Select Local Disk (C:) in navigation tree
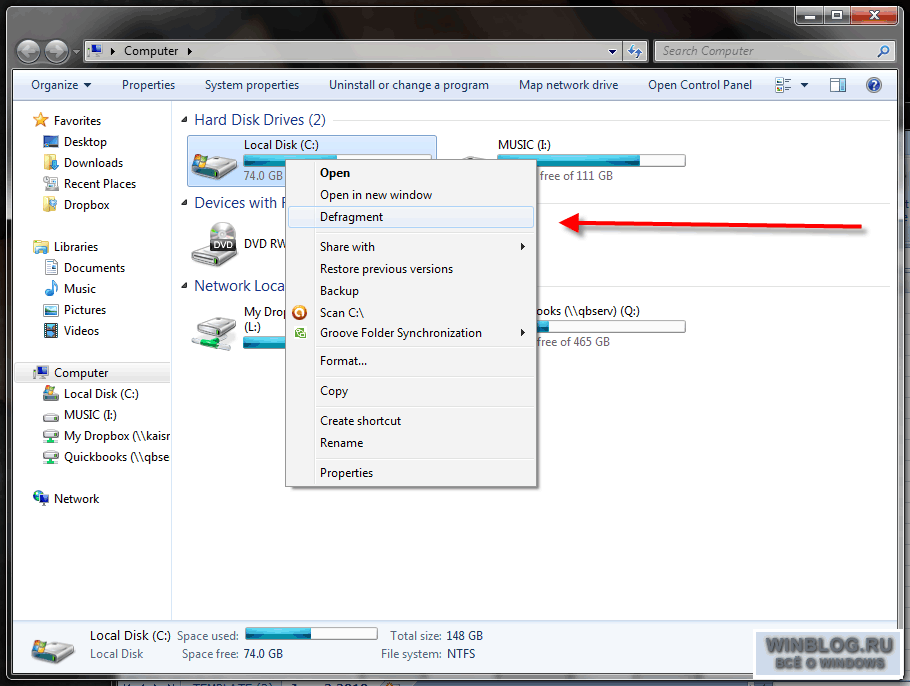Image resolution: width=910 pixels, height=686 pixels. coord(102,394)
